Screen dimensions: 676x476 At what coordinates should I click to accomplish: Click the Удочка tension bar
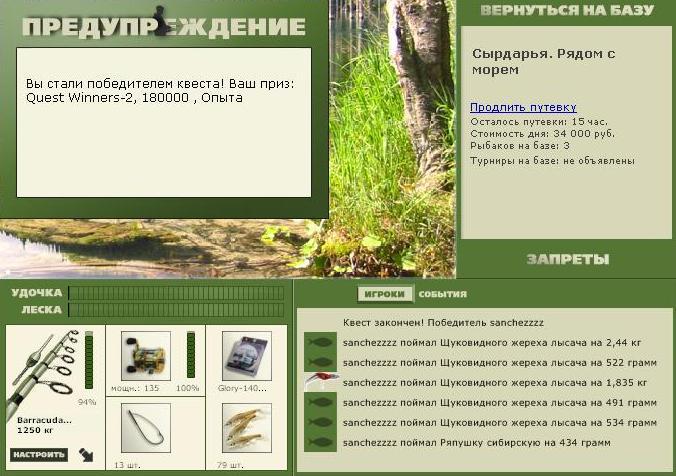[x=176, y=293]
